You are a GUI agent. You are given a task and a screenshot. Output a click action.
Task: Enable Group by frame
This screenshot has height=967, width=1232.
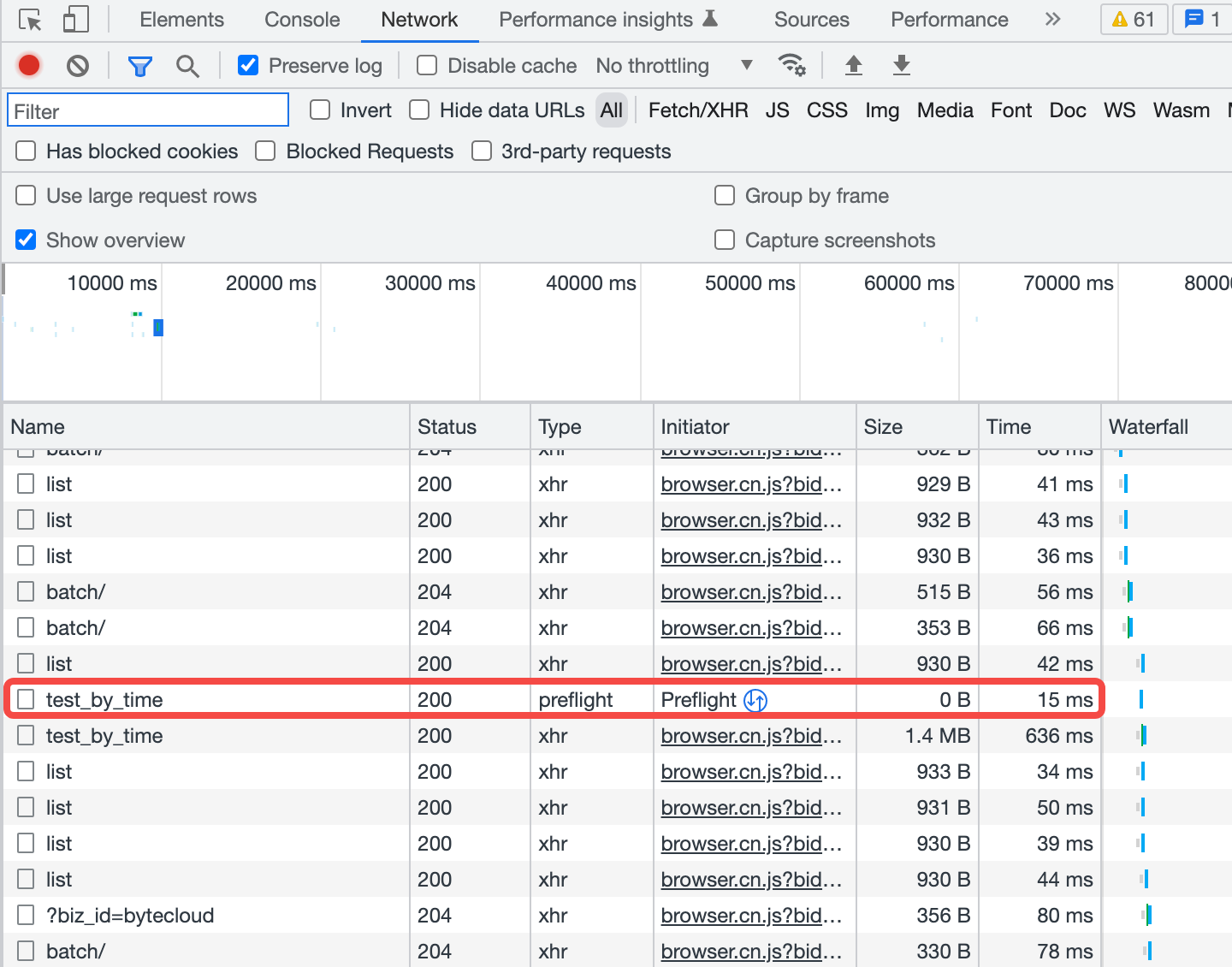725,195
